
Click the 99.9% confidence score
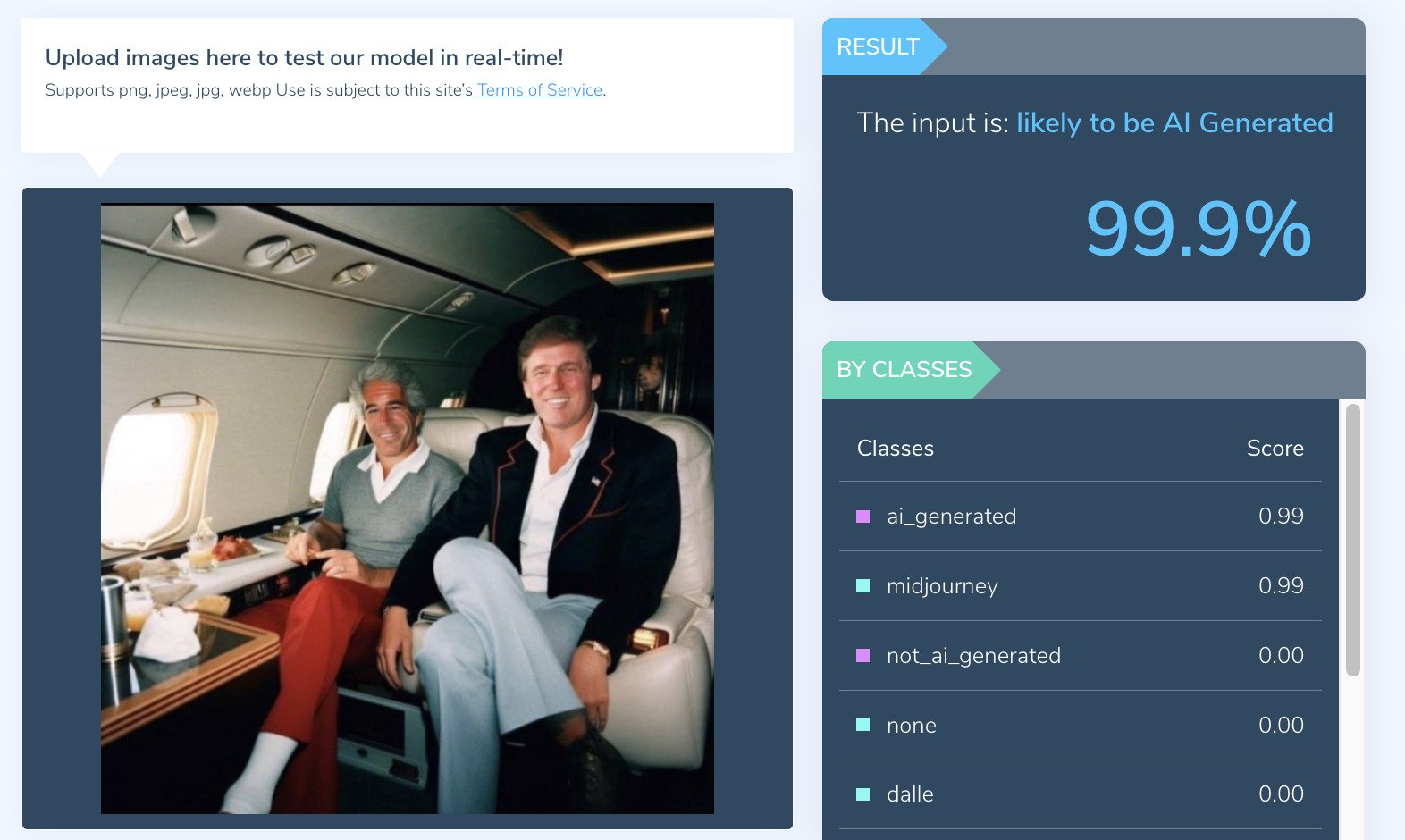1198,230
